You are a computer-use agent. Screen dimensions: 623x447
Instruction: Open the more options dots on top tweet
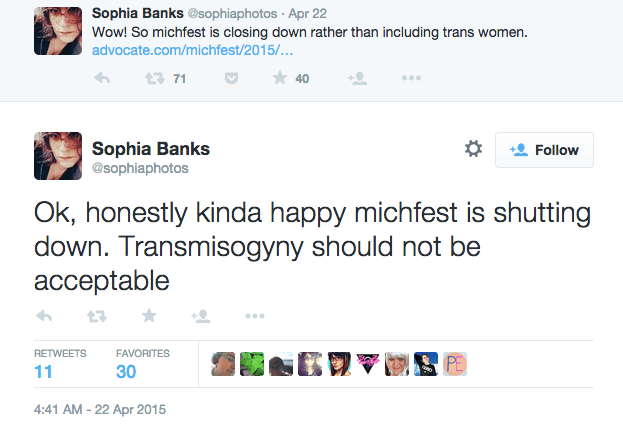coord(410,80)
